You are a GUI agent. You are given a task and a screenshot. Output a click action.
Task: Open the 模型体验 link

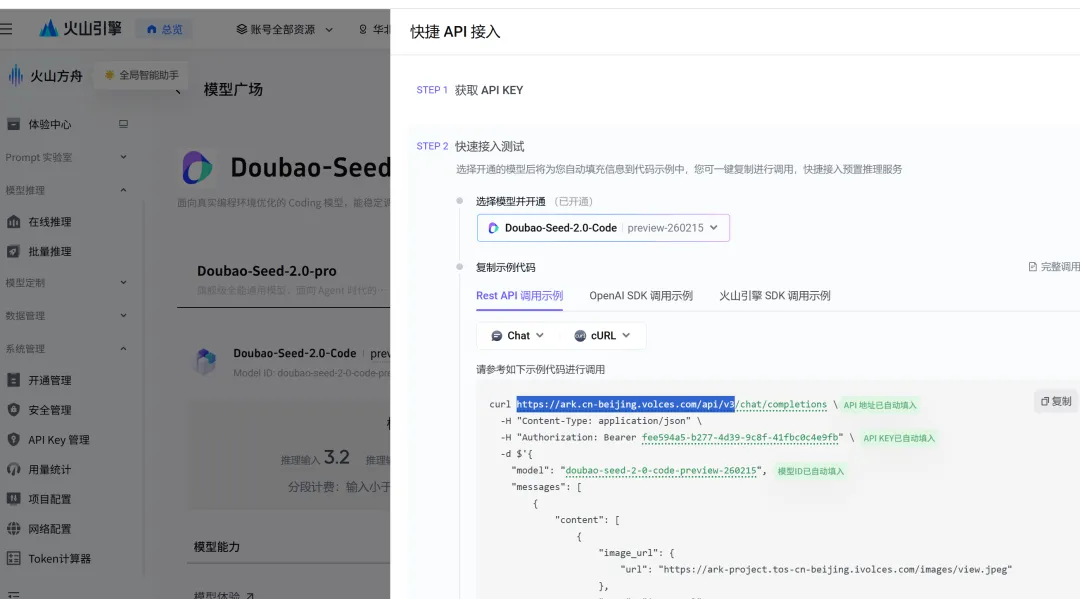(224, 595)
